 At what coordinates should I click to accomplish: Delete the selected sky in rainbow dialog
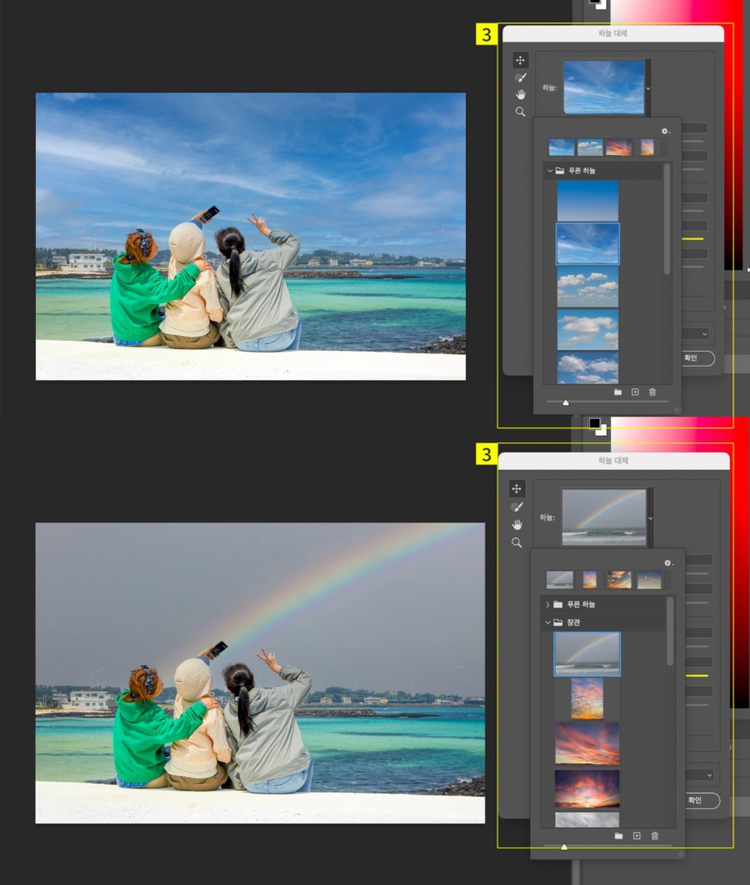pyautogui.click(x=655, y=835)
